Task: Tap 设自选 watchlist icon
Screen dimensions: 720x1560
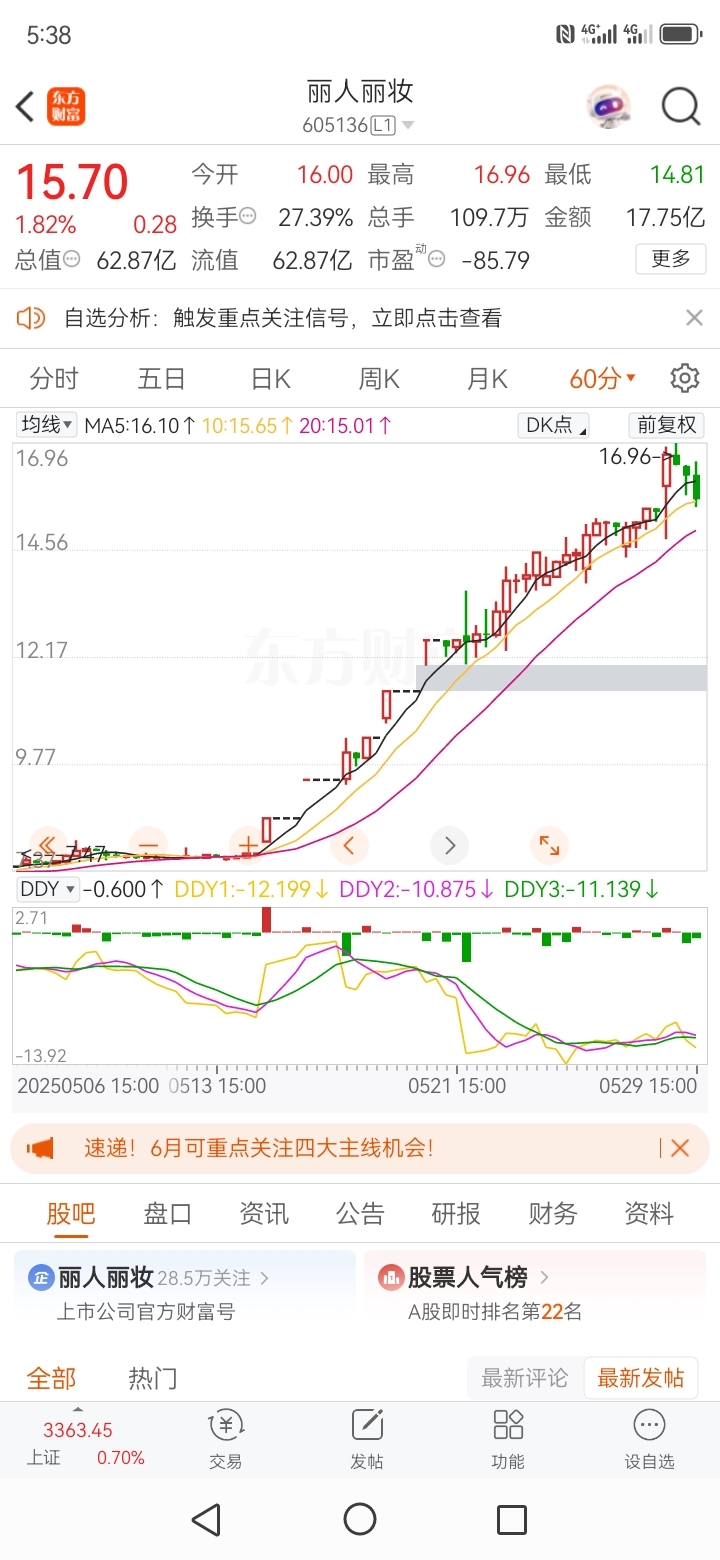Action: click(x=649, y=1439)
